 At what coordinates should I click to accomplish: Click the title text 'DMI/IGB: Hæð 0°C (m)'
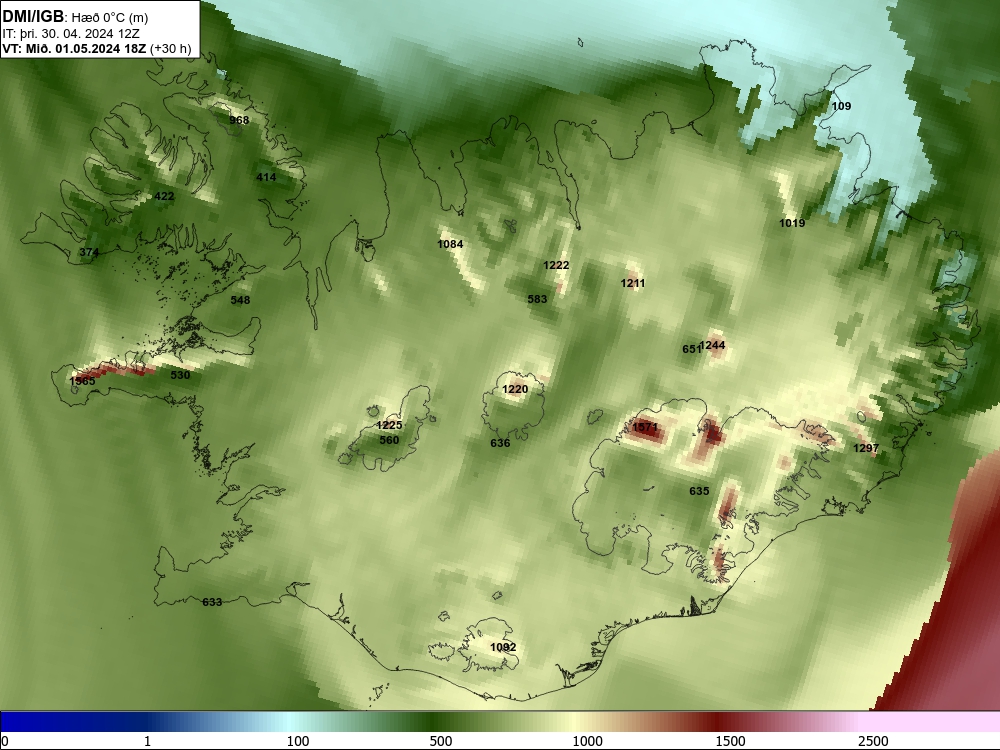[75, 17]
